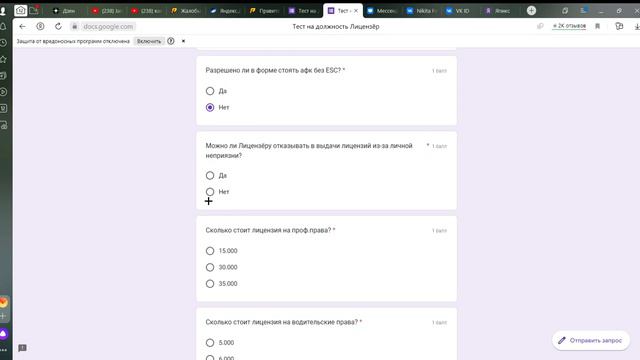This screenshot has width=640, height=360.
Task: Switch to the Яндекс tab with blue icon
Action: [225, 11]
